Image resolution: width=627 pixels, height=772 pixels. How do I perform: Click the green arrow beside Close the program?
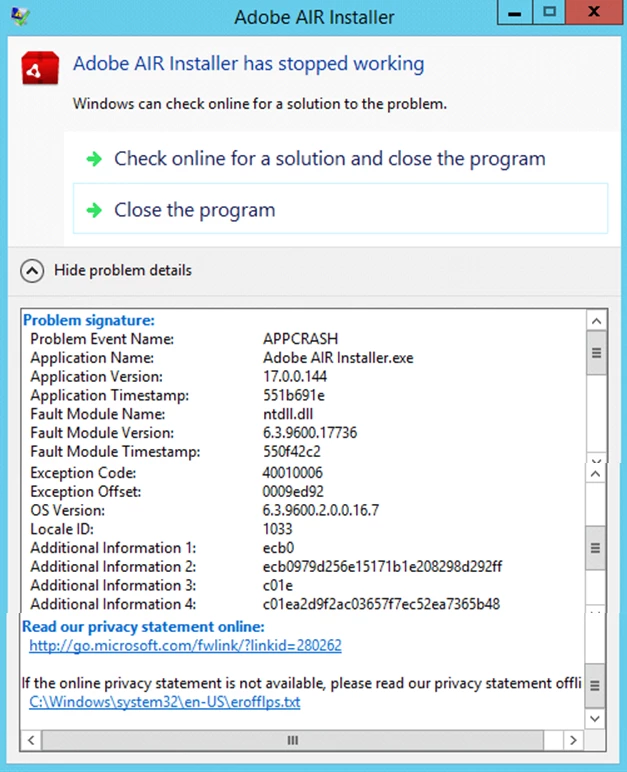pyautogui.click(x=94, y=210)
